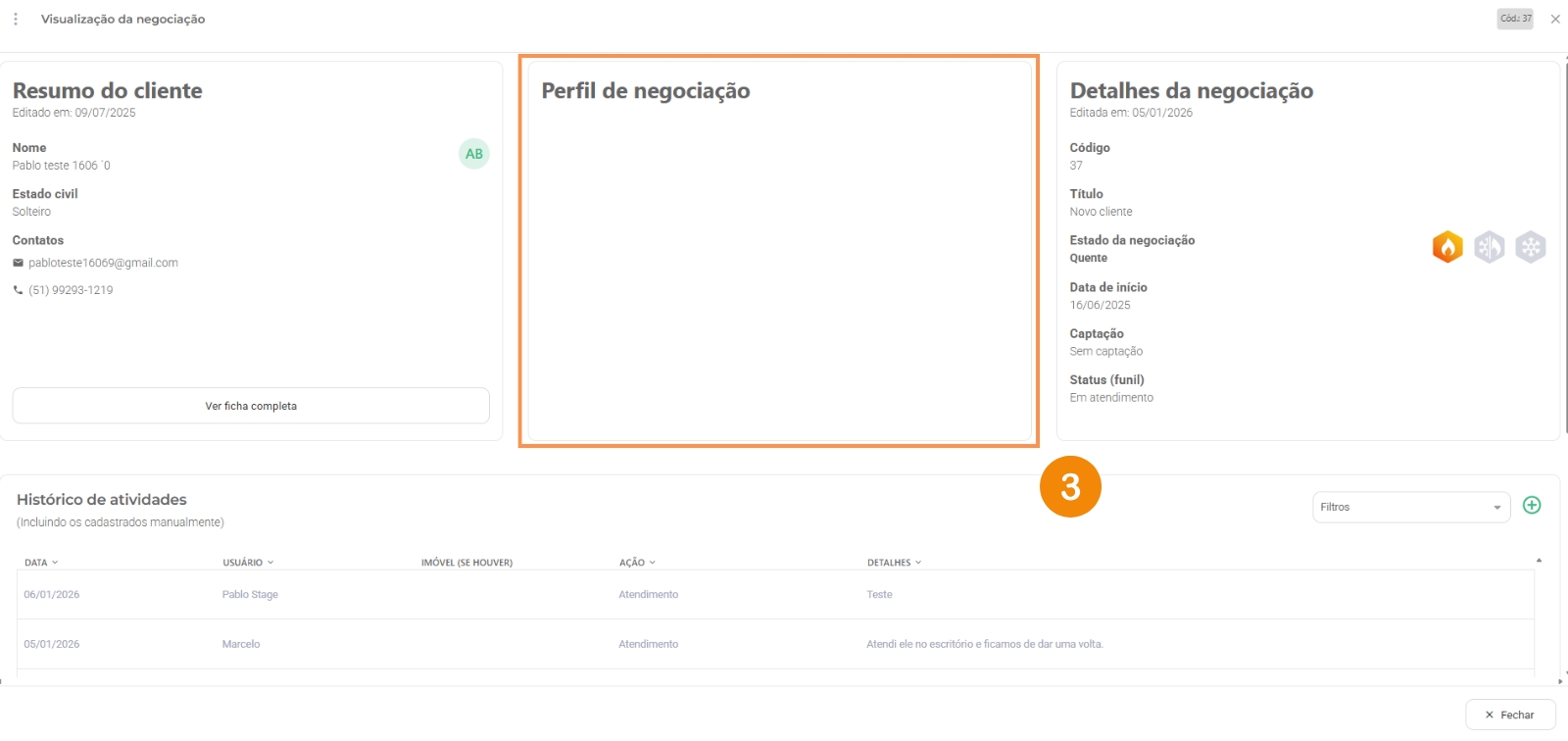This screenshot has width=1568, height=741.
Task: Sort activities by the AÇÃO column
Action: coord(637,563)
